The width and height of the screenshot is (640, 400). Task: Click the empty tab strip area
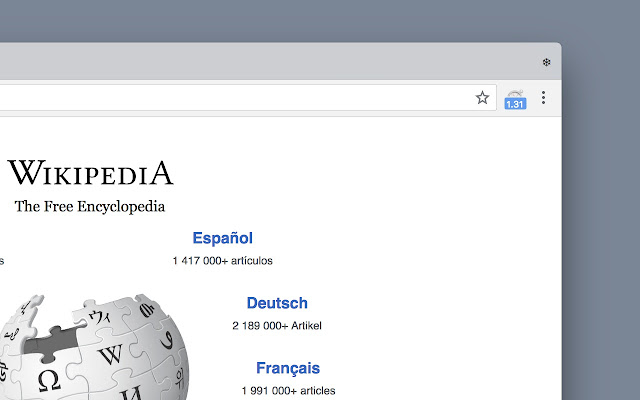point(265,61)
